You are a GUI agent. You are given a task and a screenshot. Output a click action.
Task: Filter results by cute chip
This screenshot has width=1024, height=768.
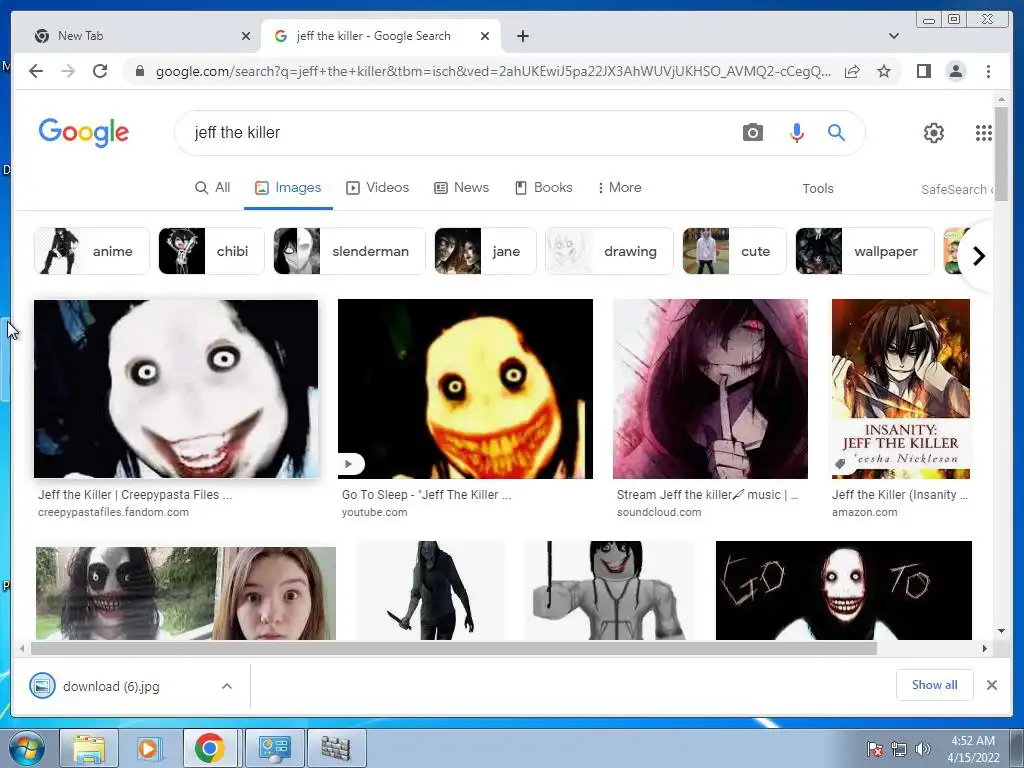tap(735, 251)
